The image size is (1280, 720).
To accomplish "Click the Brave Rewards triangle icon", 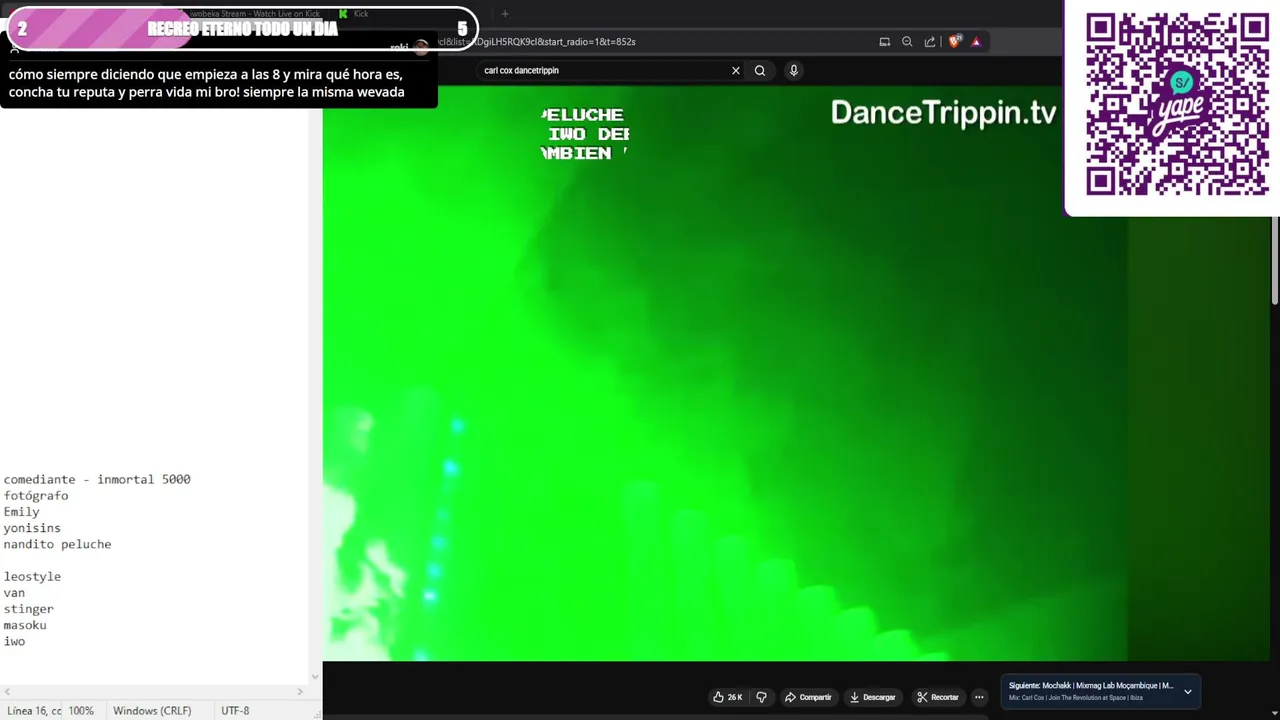I will pos(976,42).
